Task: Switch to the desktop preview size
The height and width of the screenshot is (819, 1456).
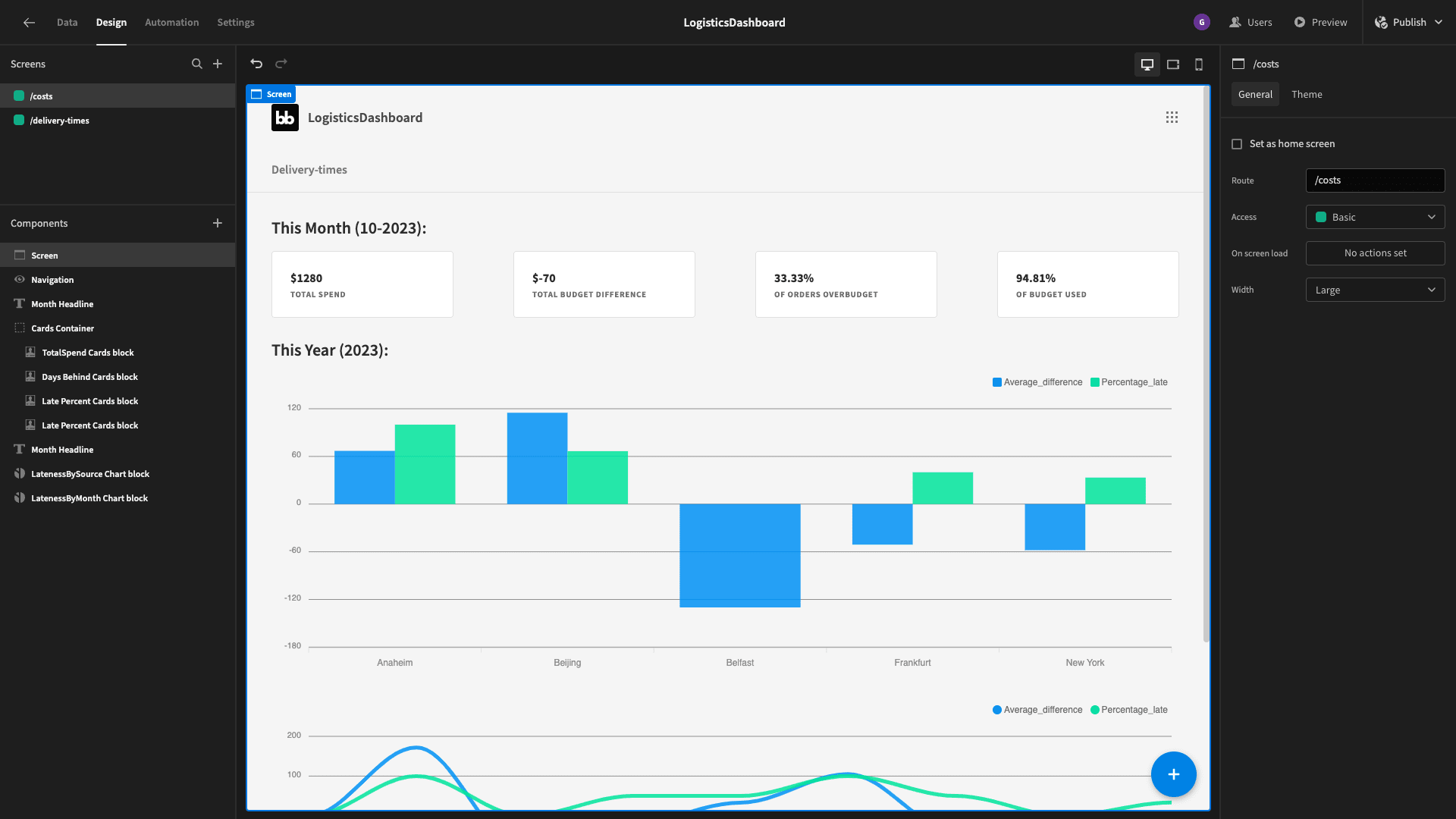Action: click(1147, 64)
